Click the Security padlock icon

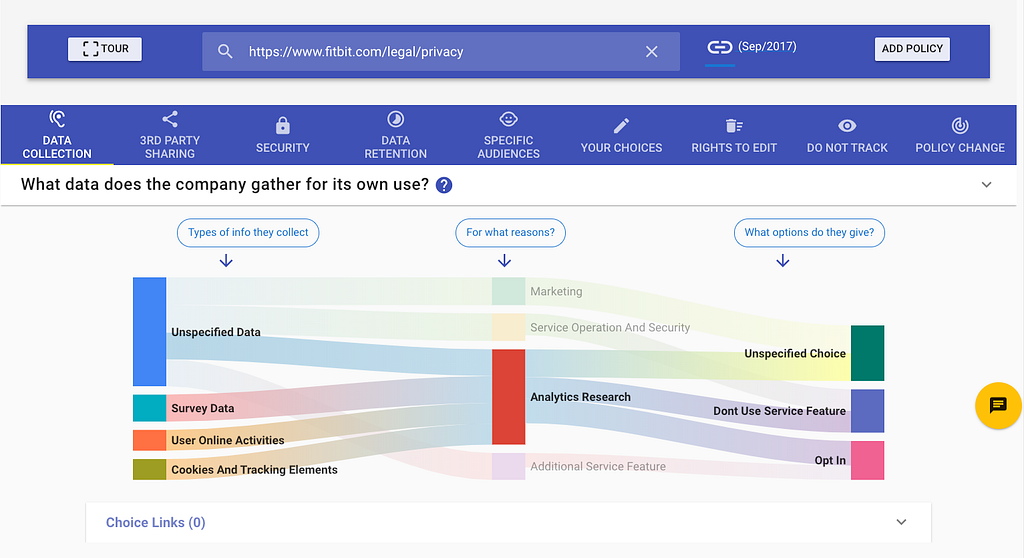[283, 126]
